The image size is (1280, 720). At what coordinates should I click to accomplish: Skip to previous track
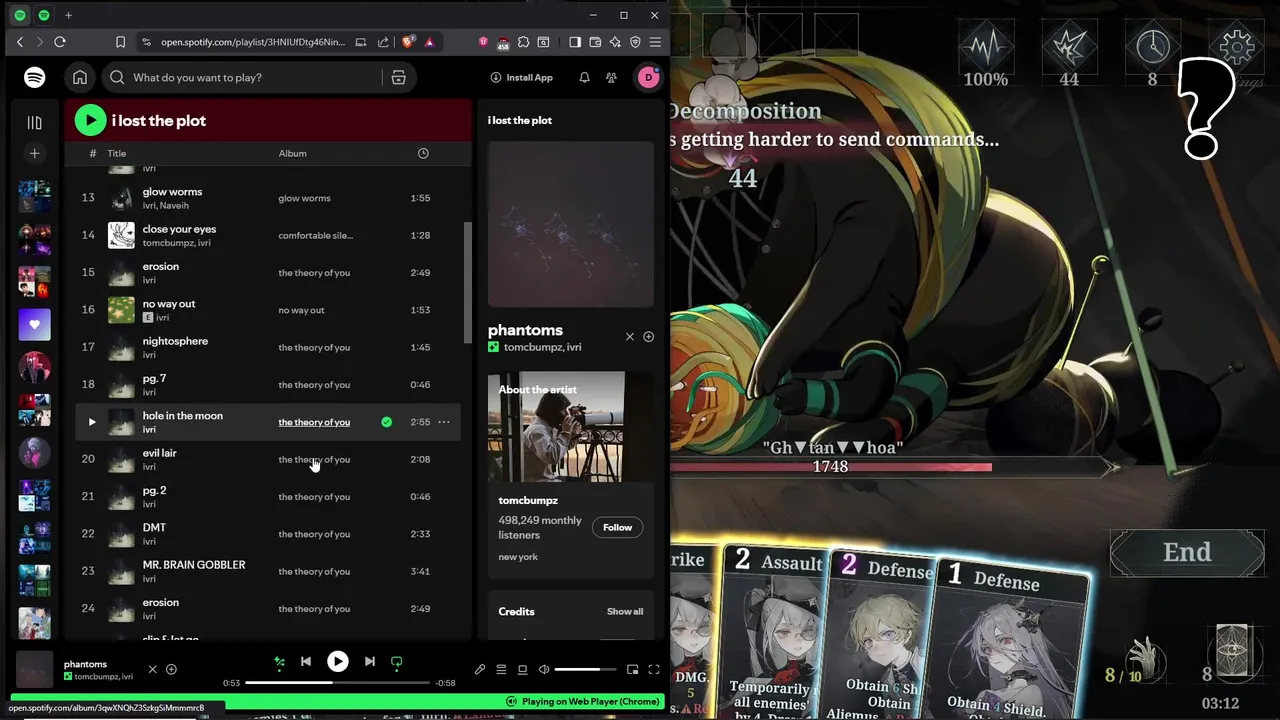(306, 661)
